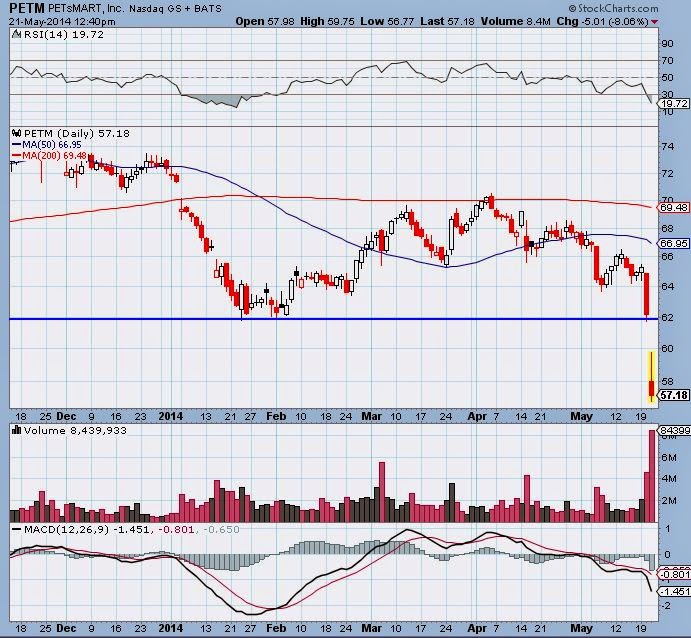This screenshot has height=638, width=691.
Task: Click the MA(50) blue line legend marker
Action: coord(15,145)
